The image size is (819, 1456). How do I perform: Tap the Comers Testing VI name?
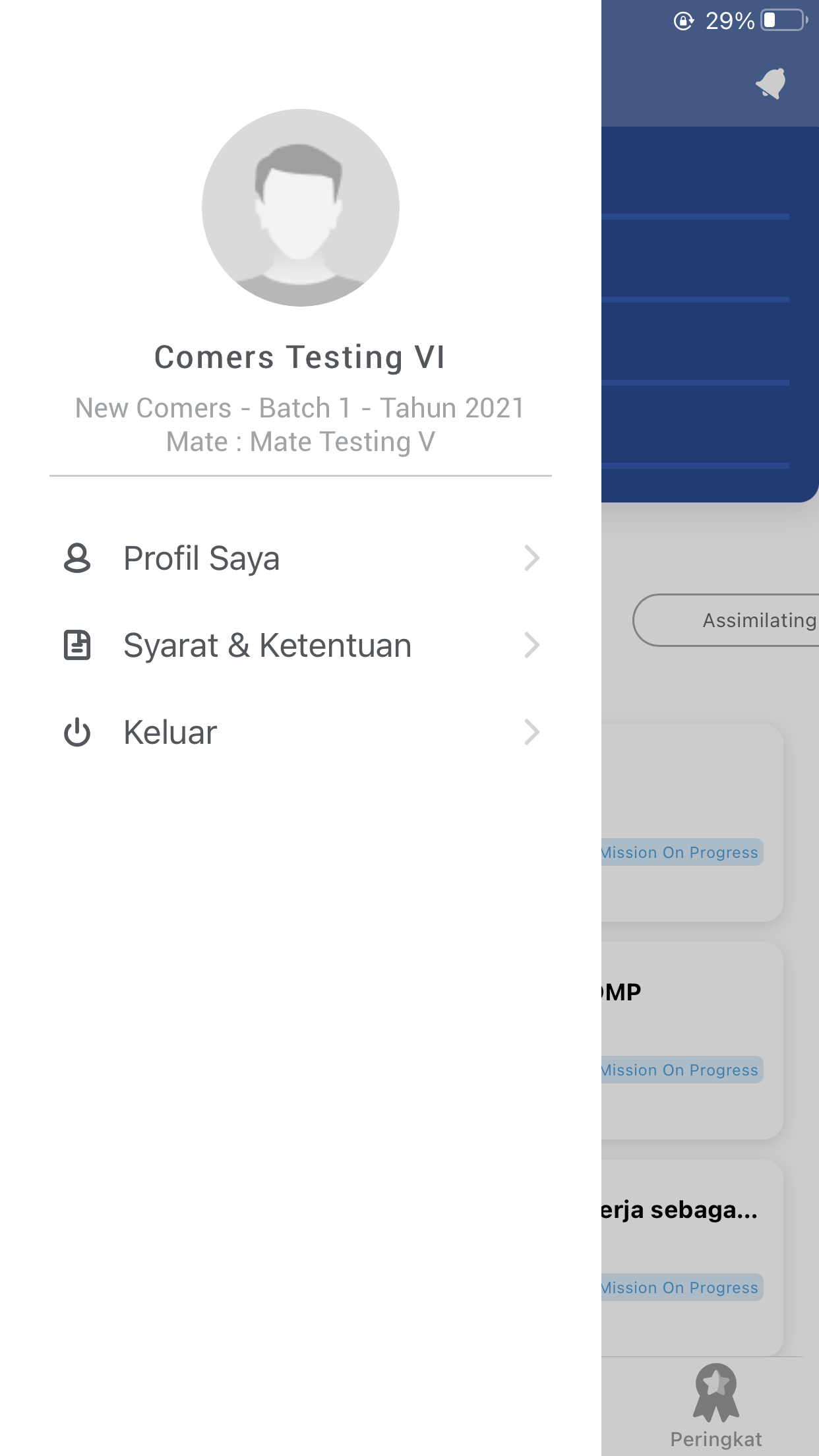(x=301, y=357)
